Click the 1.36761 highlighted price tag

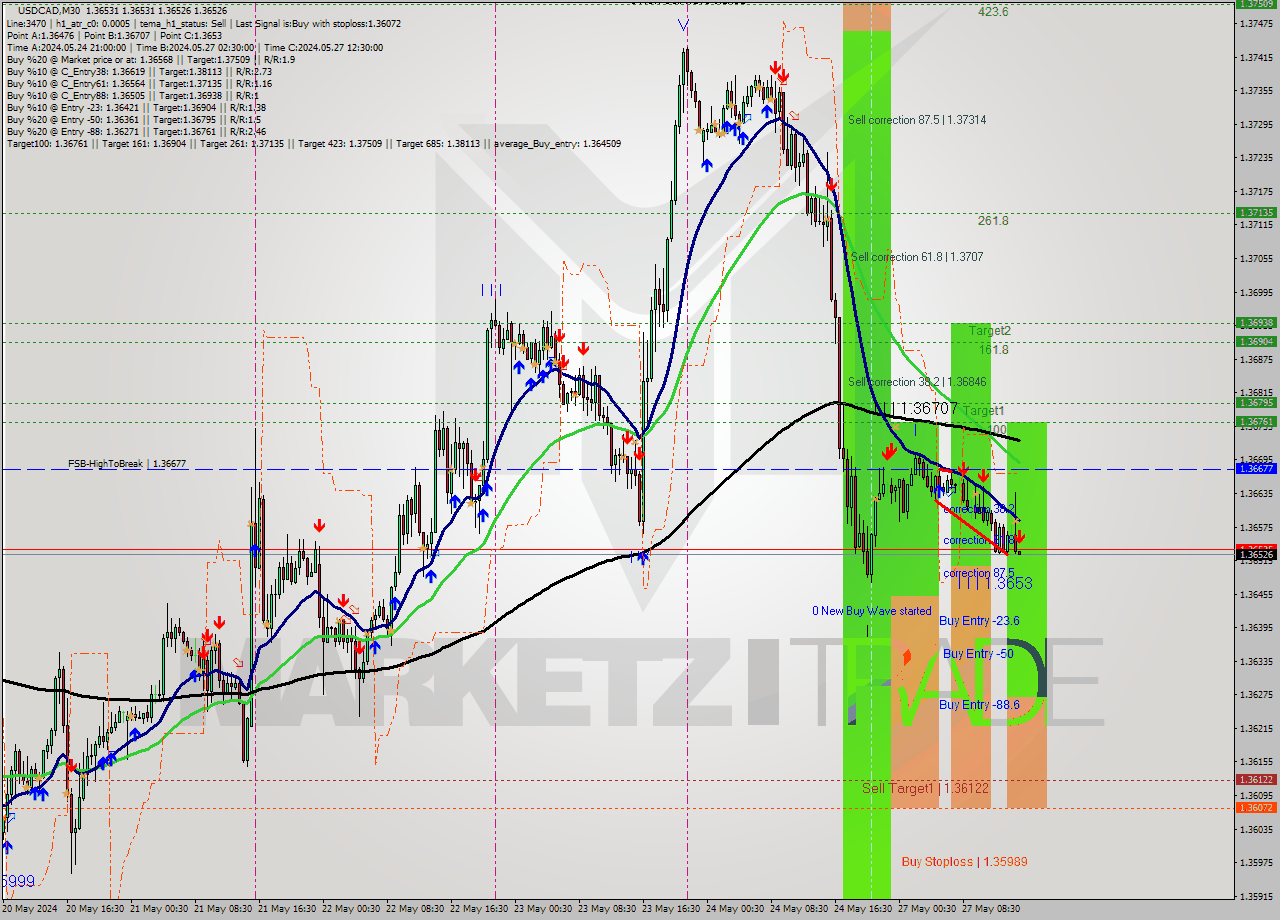1256,421
